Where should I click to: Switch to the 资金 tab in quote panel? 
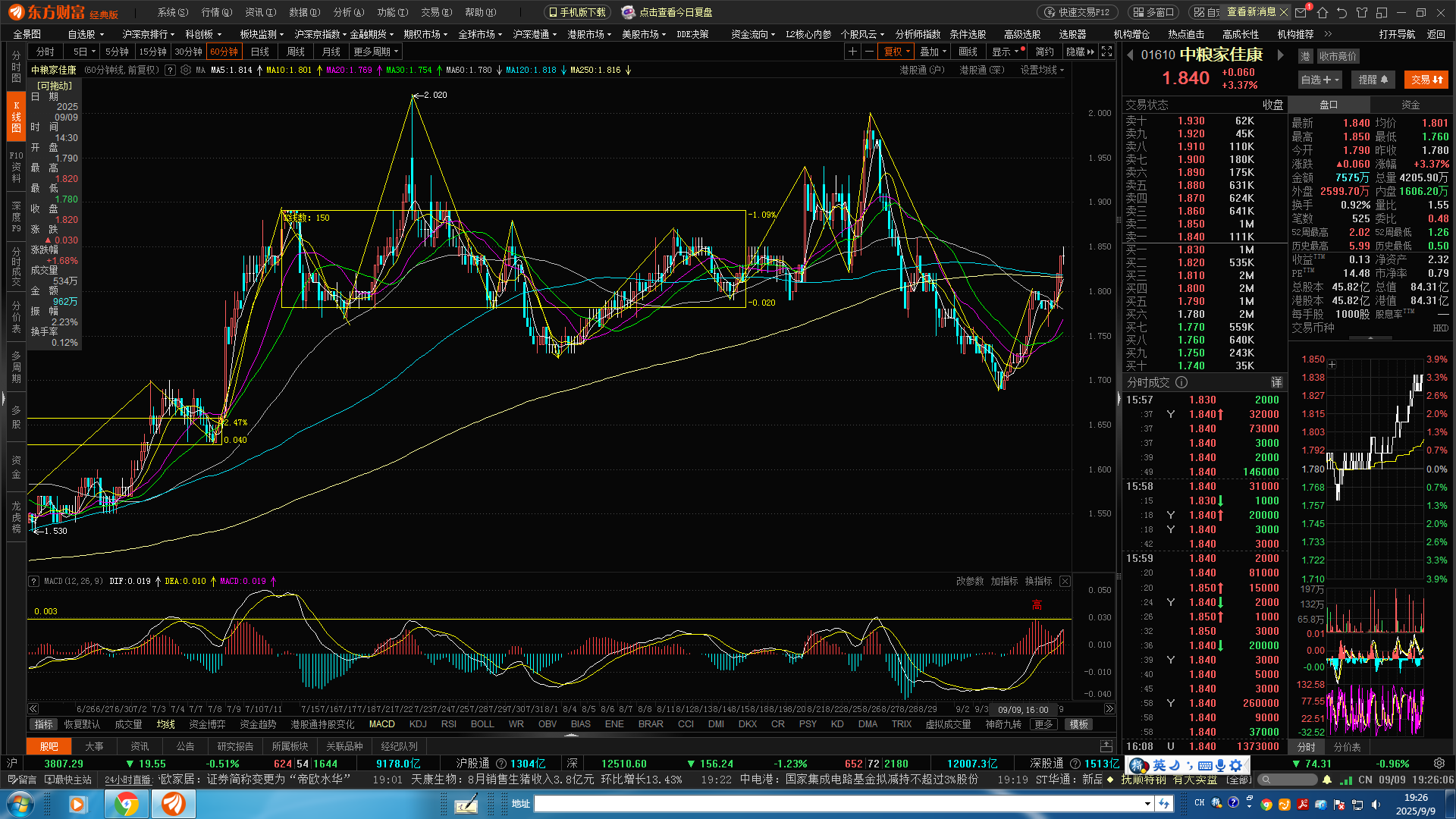(x=1410, y=105)
